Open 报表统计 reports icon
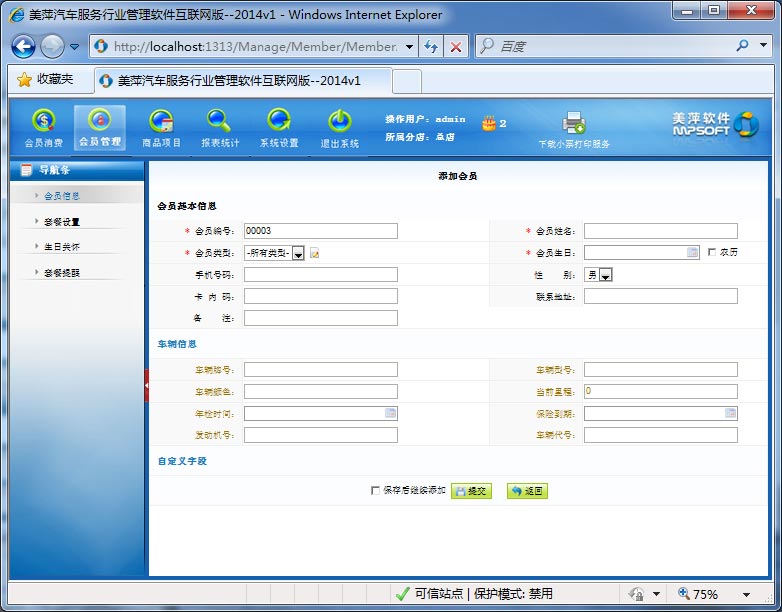Image resolution: width=782 pixels, height=612 pixels. point(219,122)
